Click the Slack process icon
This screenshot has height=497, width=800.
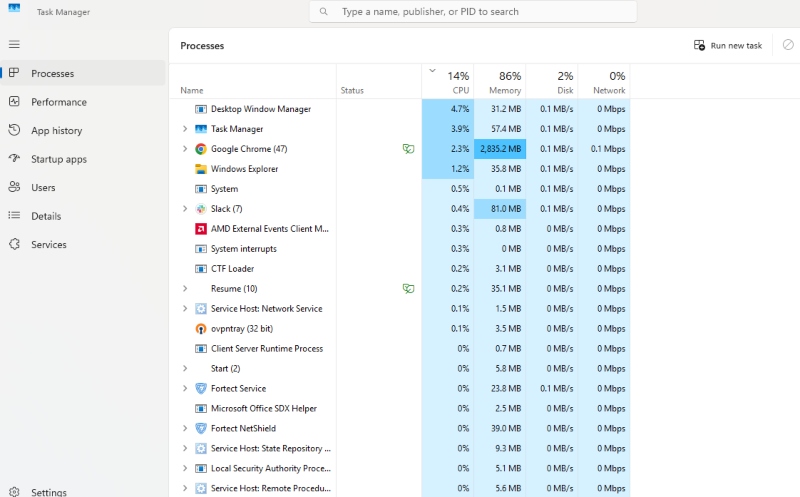click(201, 209)
